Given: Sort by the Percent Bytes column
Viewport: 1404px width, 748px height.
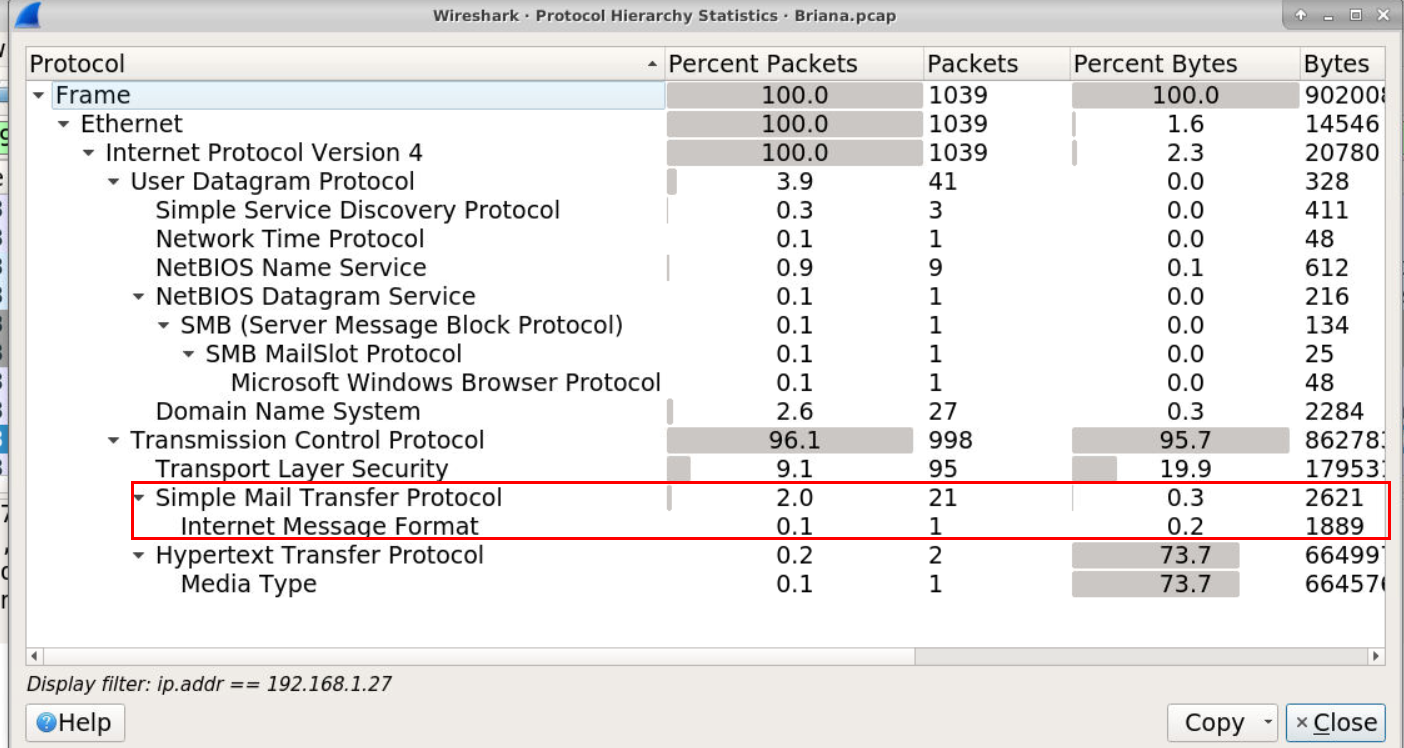Looking at the screenshot, I should click(x=1155, y=64).
